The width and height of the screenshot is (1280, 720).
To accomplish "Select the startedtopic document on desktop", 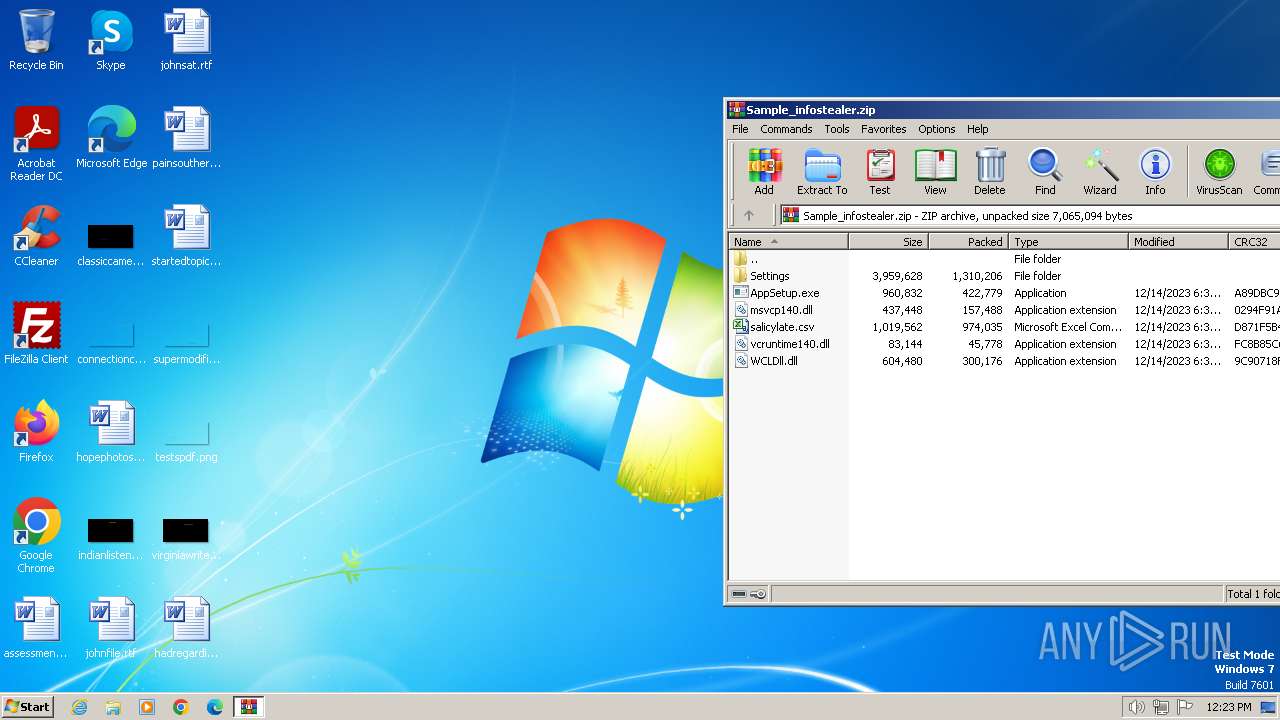I will [x=186, y=236].
